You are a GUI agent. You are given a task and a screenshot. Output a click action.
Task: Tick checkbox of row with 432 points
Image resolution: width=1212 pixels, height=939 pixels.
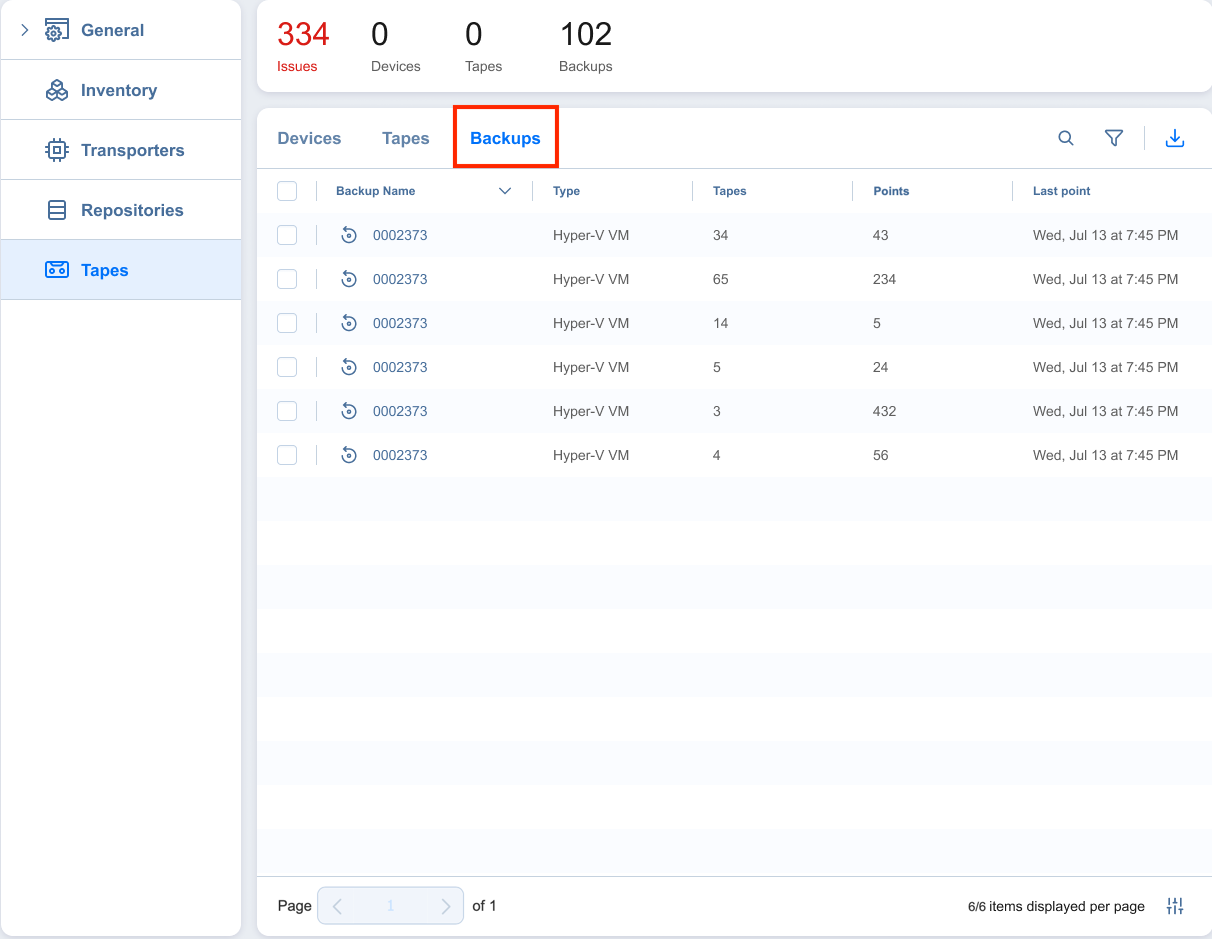pyautogui.click(x=287, y=411)
